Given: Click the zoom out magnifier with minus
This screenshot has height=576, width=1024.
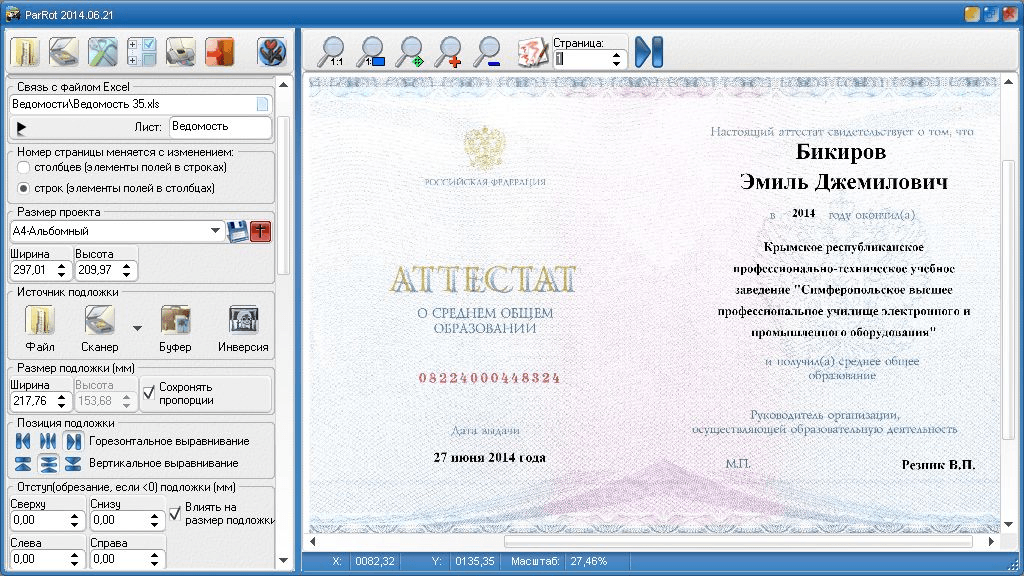Looking at the screenshot, I should (x=488, y=51).
